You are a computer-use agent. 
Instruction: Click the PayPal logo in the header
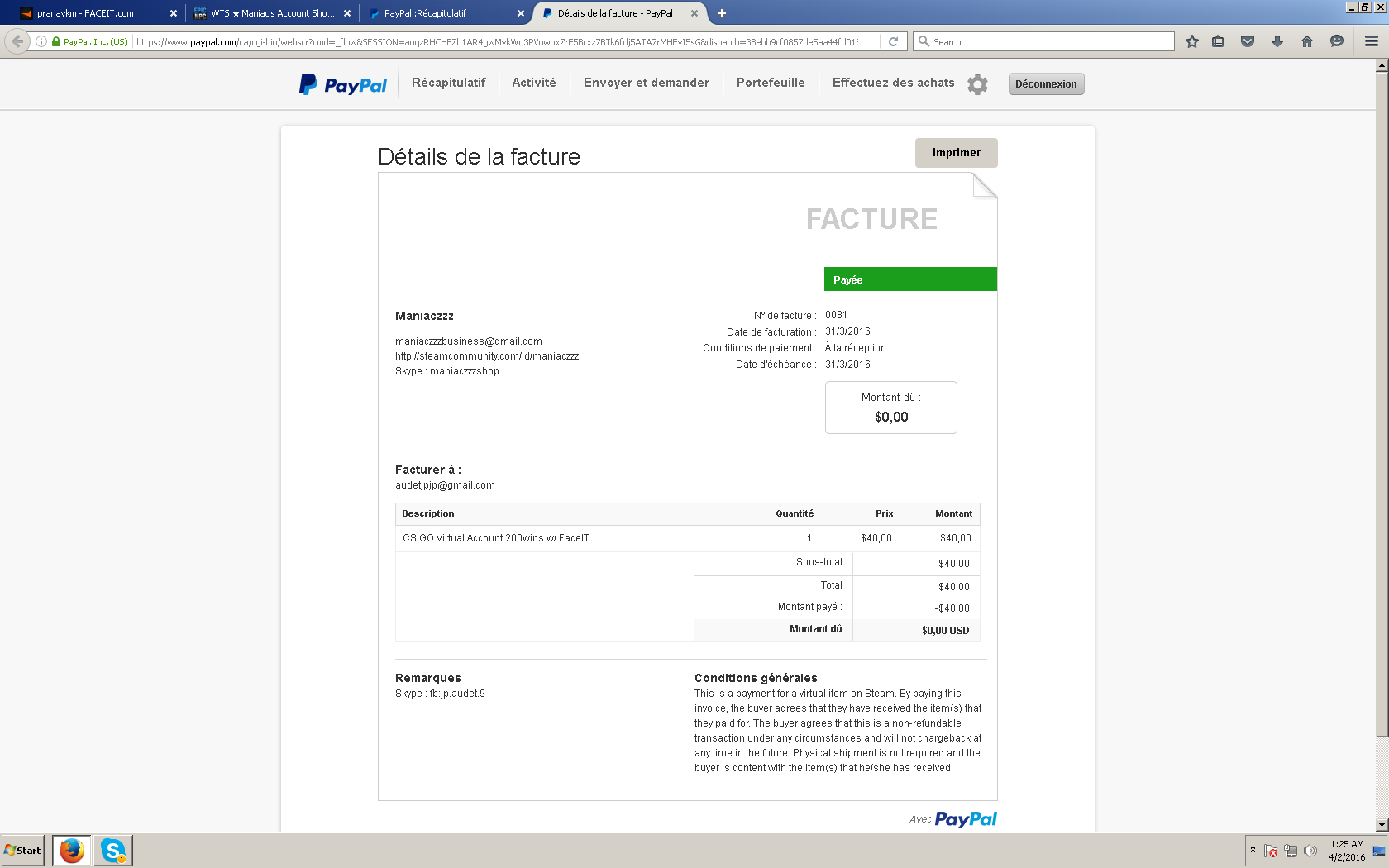point(343,84)
